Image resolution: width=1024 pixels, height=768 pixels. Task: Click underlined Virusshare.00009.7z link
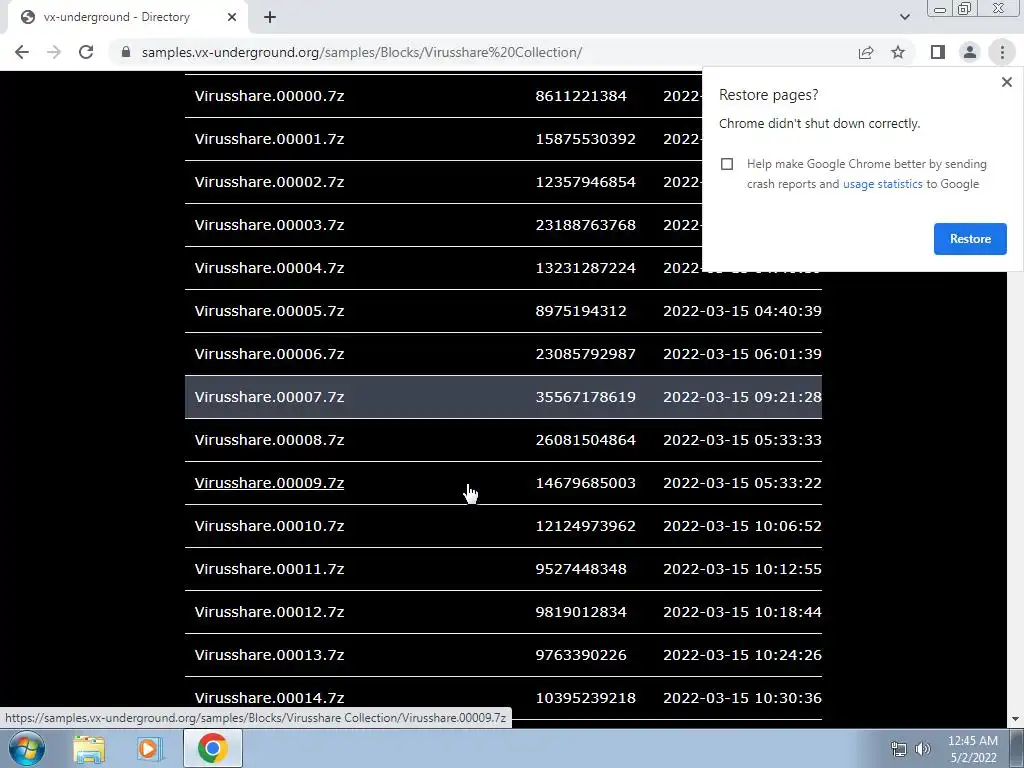269,483
